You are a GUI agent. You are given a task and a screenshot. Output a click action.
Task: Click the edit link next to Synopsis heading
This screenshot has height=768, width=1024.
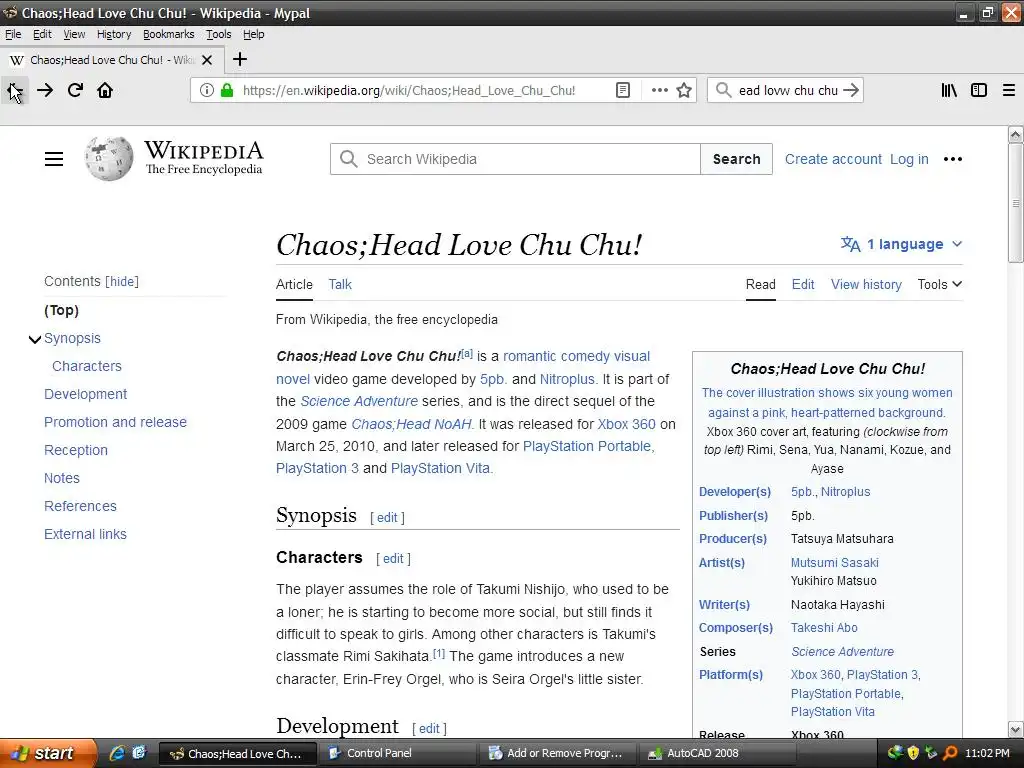point(387,517)
